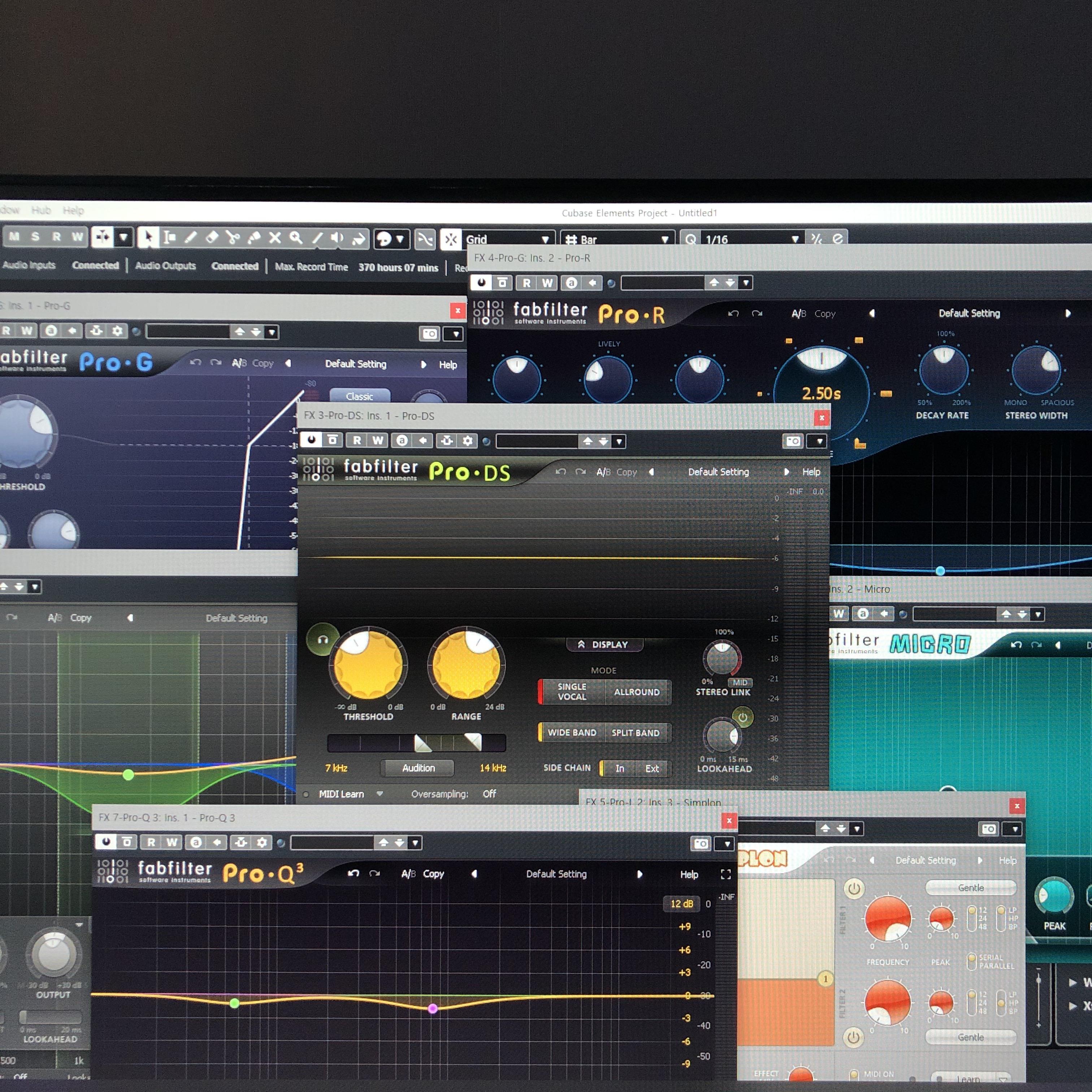Select the Split scissors tool in Cubase toolbar

click(232, 238)
